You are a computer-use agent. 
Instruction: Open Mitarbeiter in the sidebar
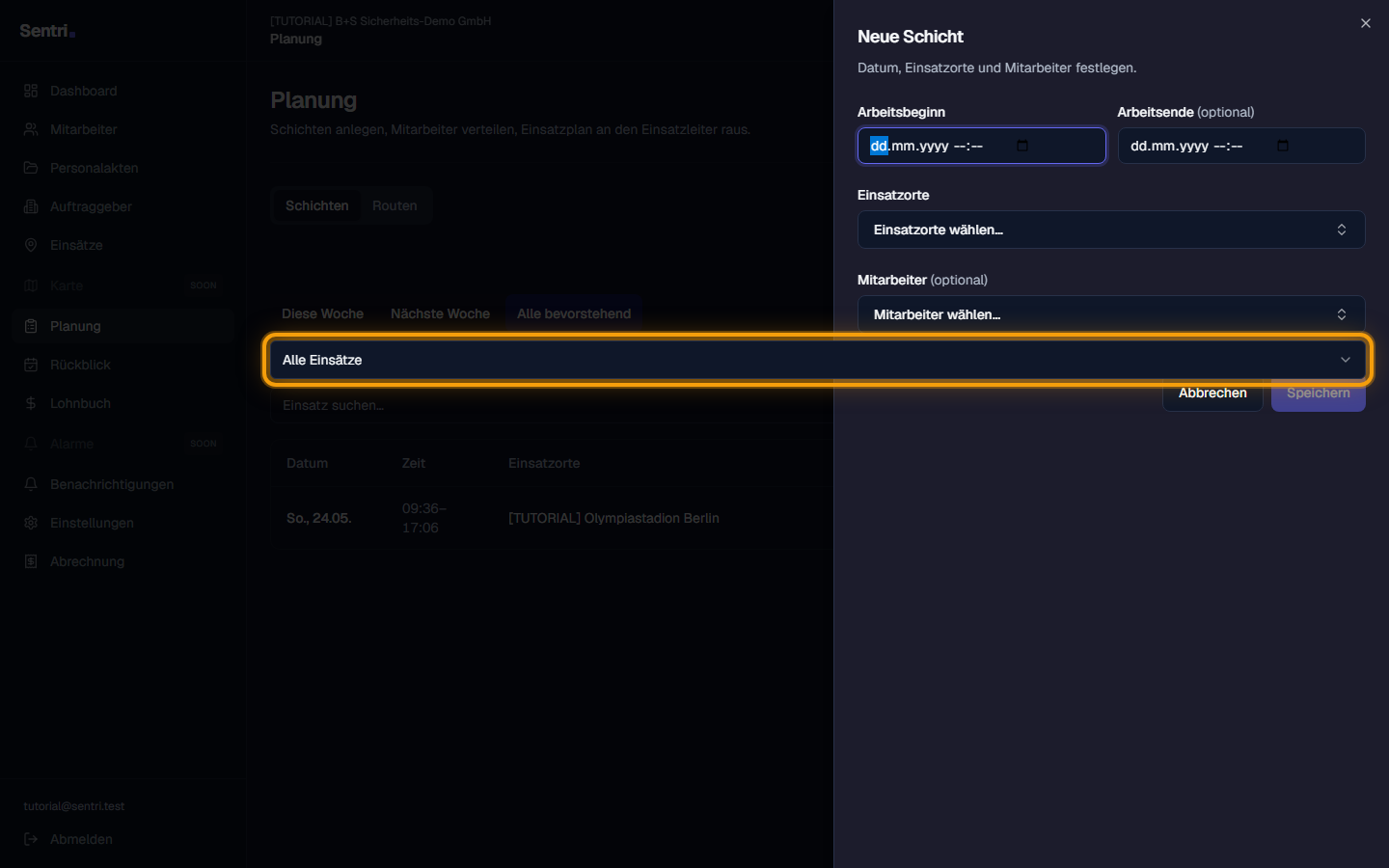click(123, 129)
